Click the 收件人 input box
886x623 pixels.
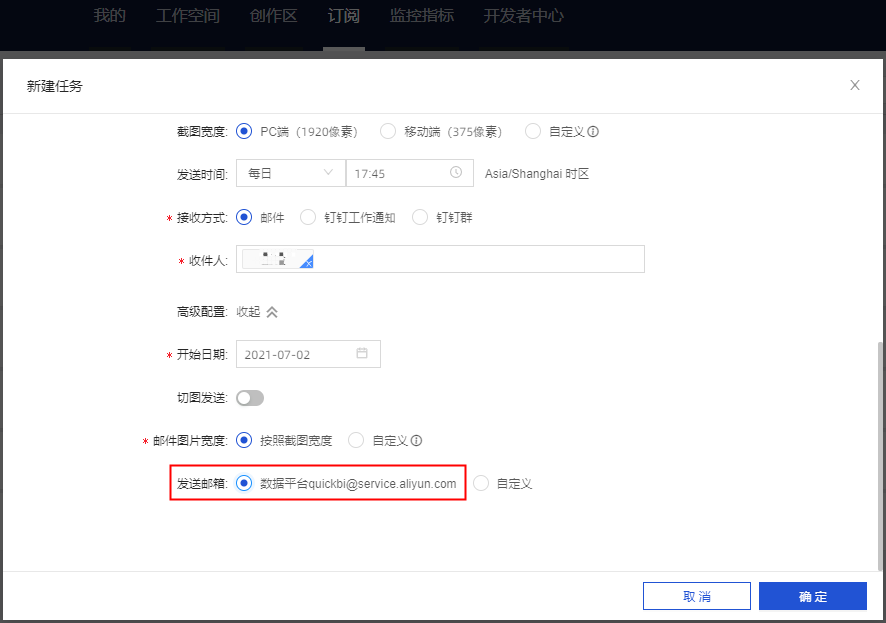[440, 259]
